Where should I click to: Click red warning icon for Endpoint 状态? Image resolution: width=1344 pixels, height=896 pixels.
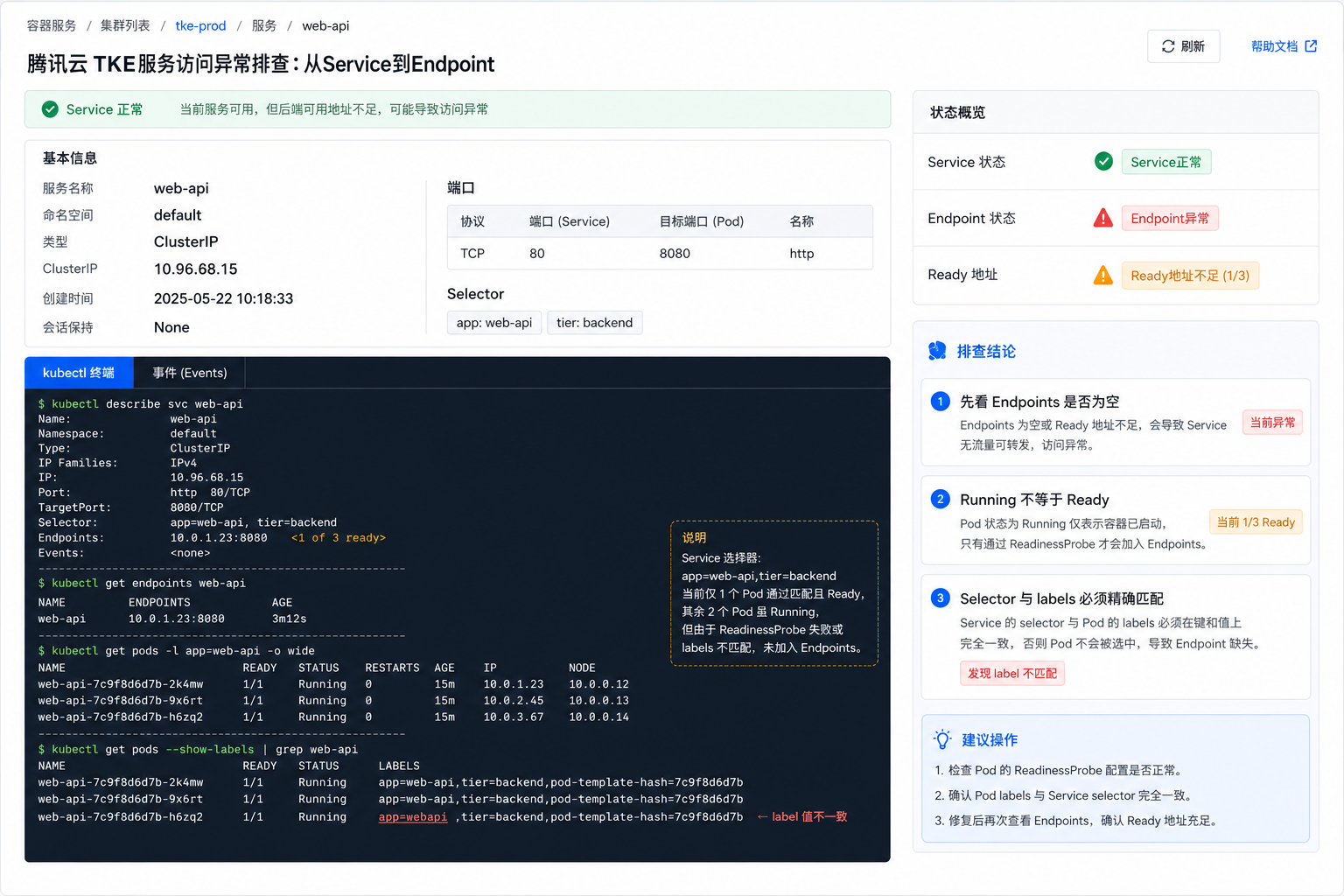tap(1103, 218)
